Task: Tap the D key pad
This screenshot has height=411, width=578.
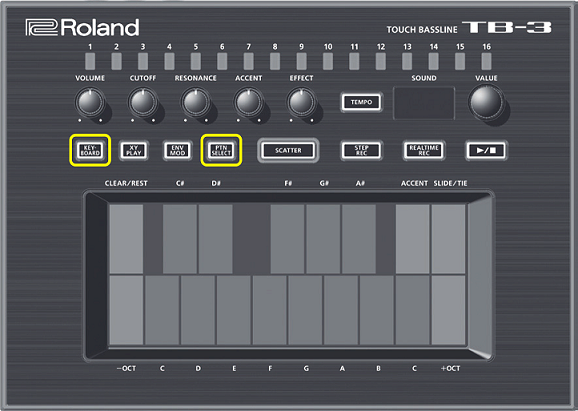Action: [x=198, y=310]
